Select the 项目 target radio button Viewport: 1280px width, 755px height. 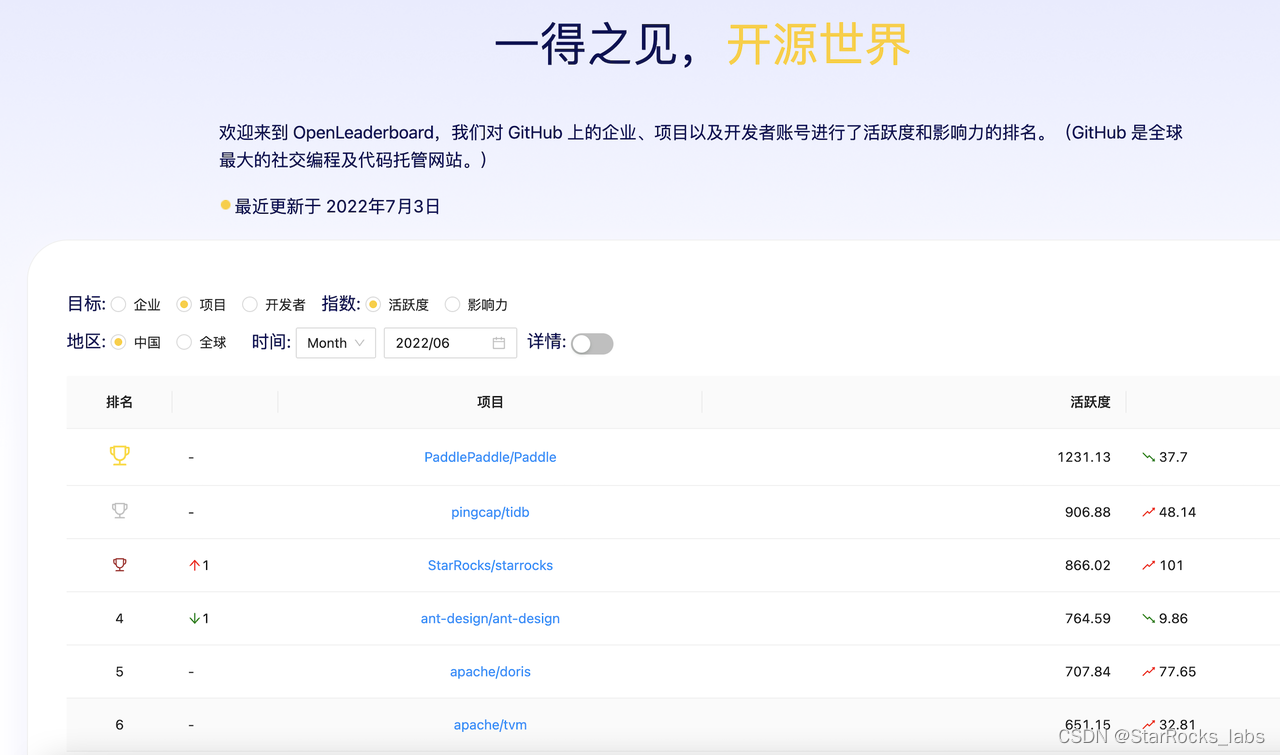(184, 304)
